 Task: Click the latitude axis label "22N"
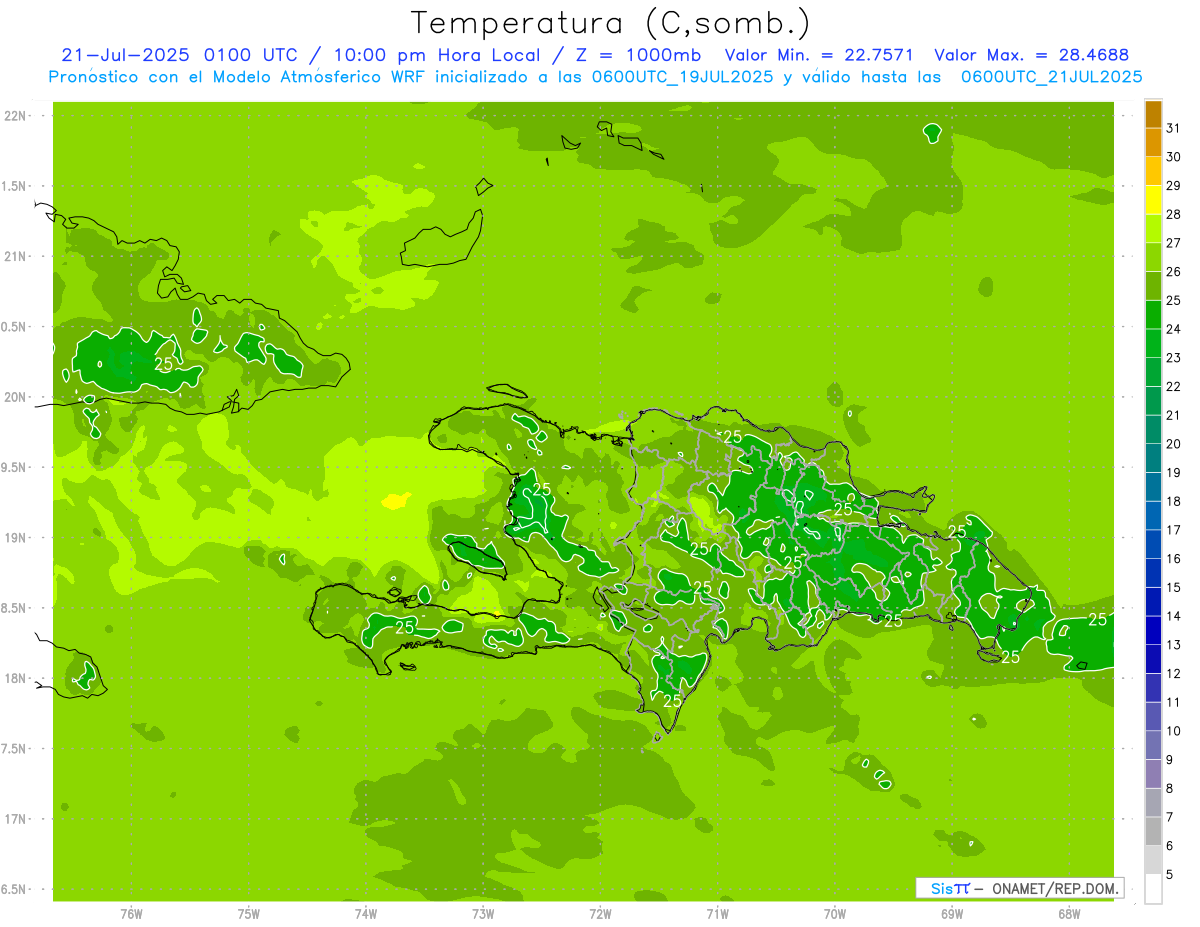coord(16,116)
